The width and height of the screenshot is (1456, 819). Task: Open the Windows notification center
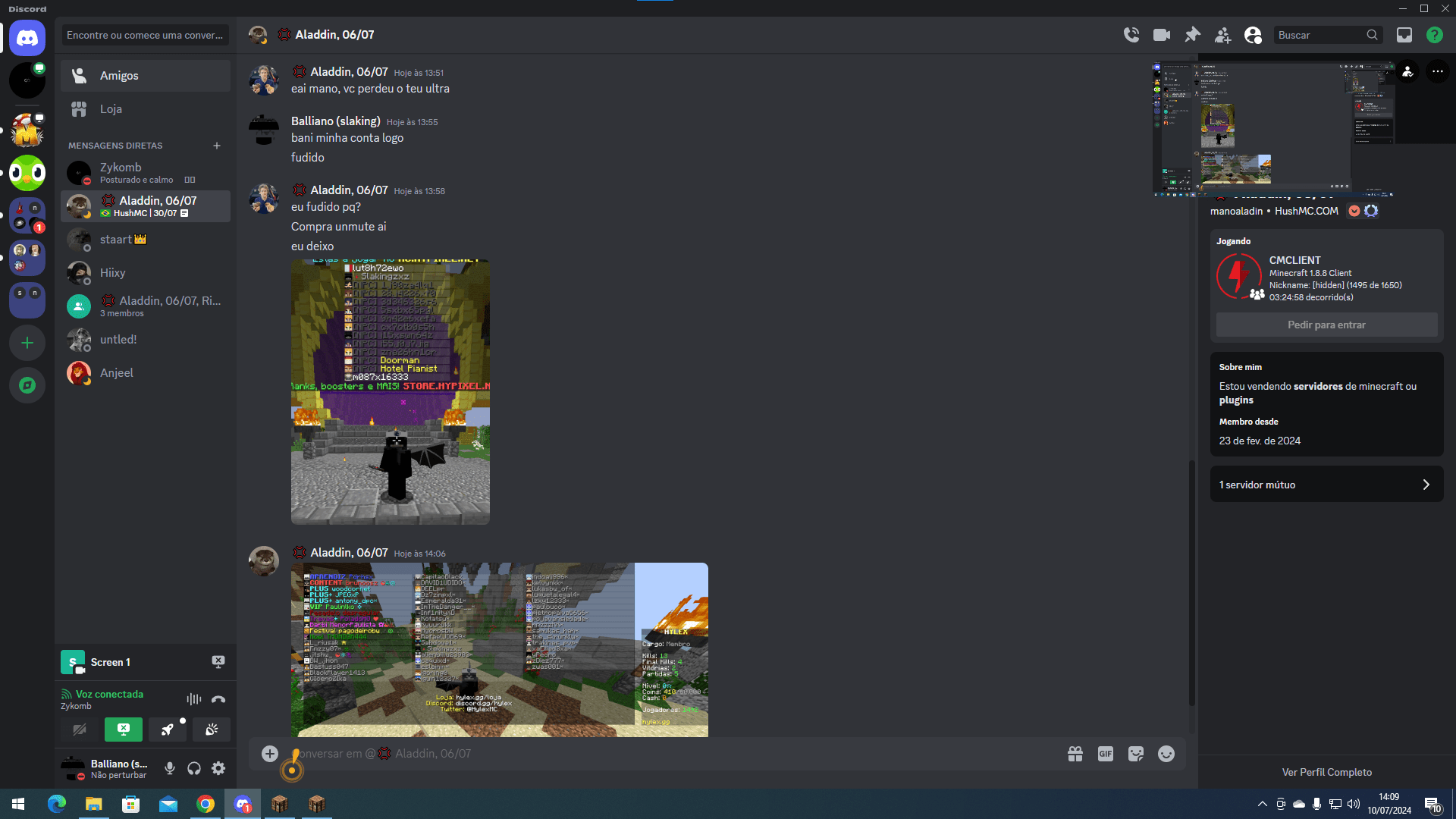(1432, 804)
